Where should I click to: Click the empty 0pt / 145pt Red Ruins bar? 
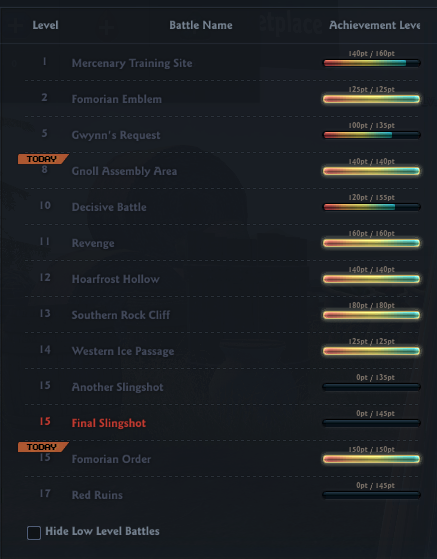[x=371, y=495]
